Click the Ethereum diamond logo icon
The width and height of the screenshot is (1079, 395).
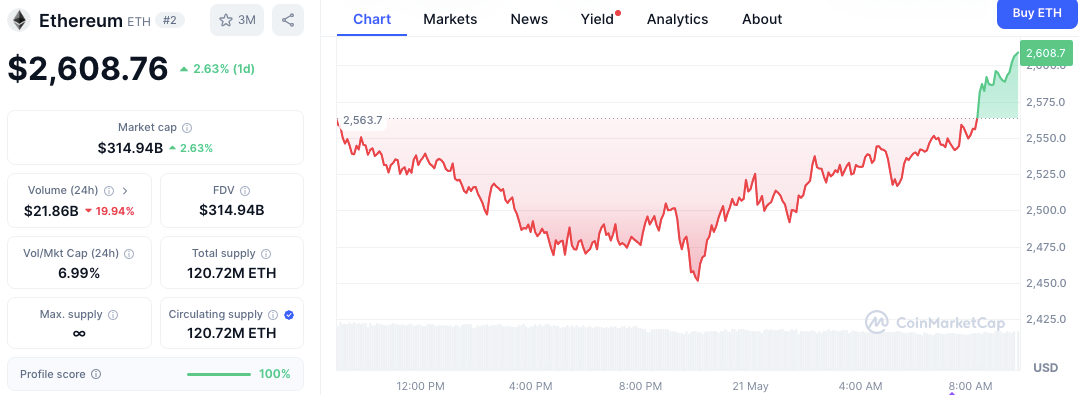(x=19, y=20)
